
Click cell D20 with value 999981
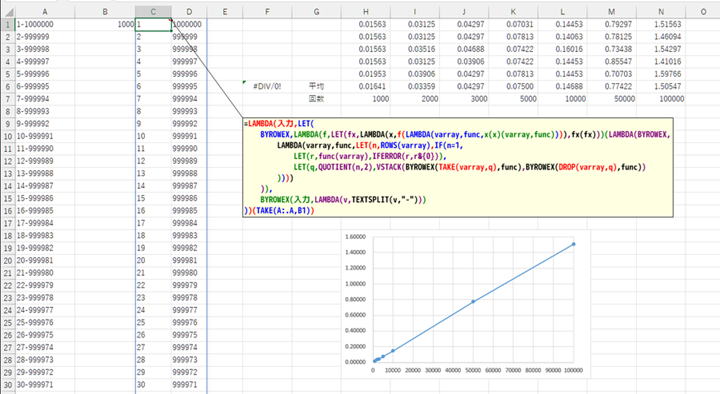tap(189, 260)
